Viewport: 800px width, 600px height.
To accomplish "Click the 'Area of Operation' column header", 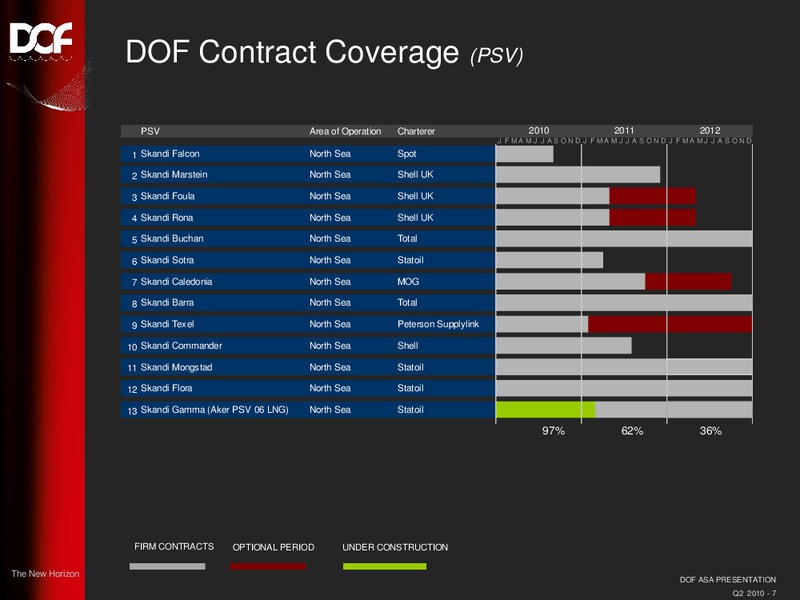I will pos(345,131).
